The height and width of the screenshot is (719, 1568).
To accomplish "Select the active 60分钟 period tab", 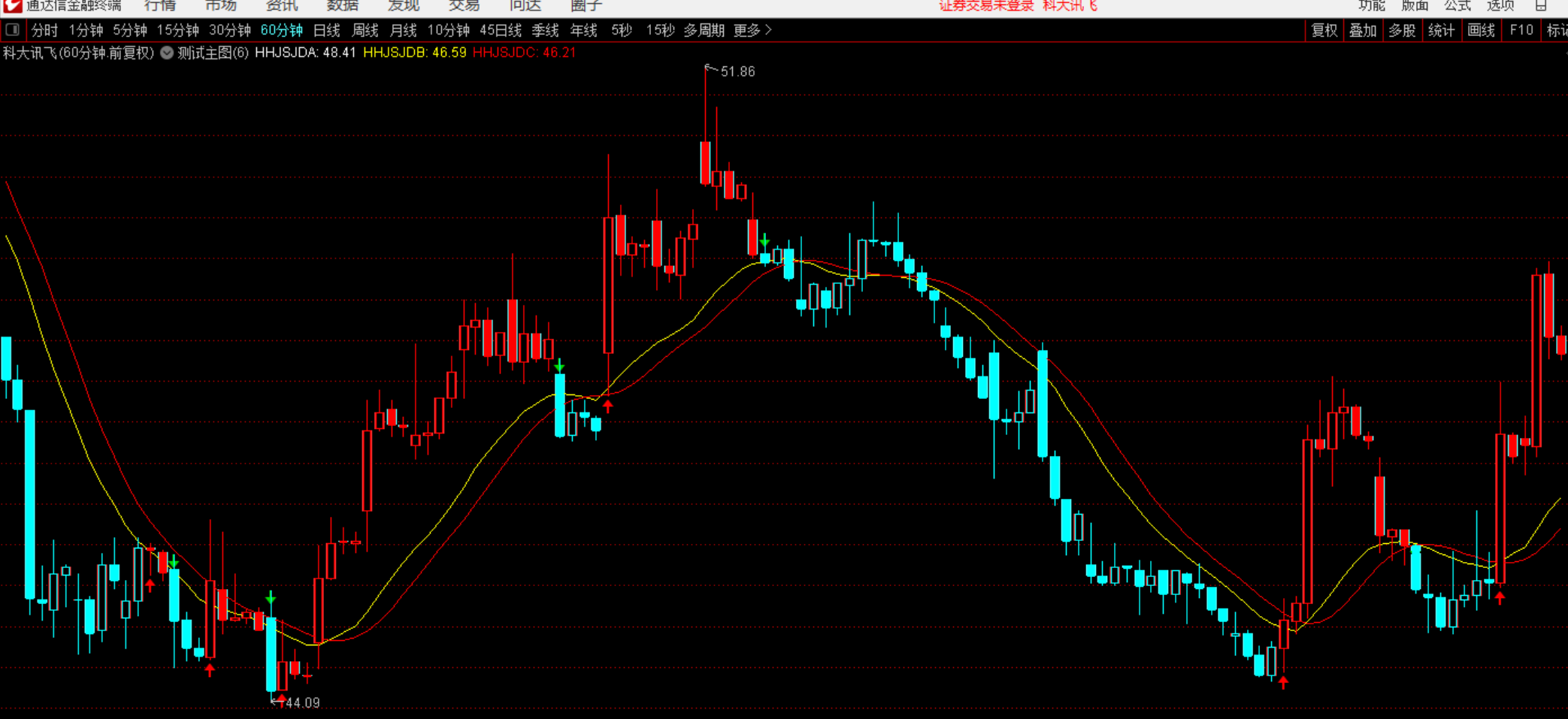I will coord(282,30).
